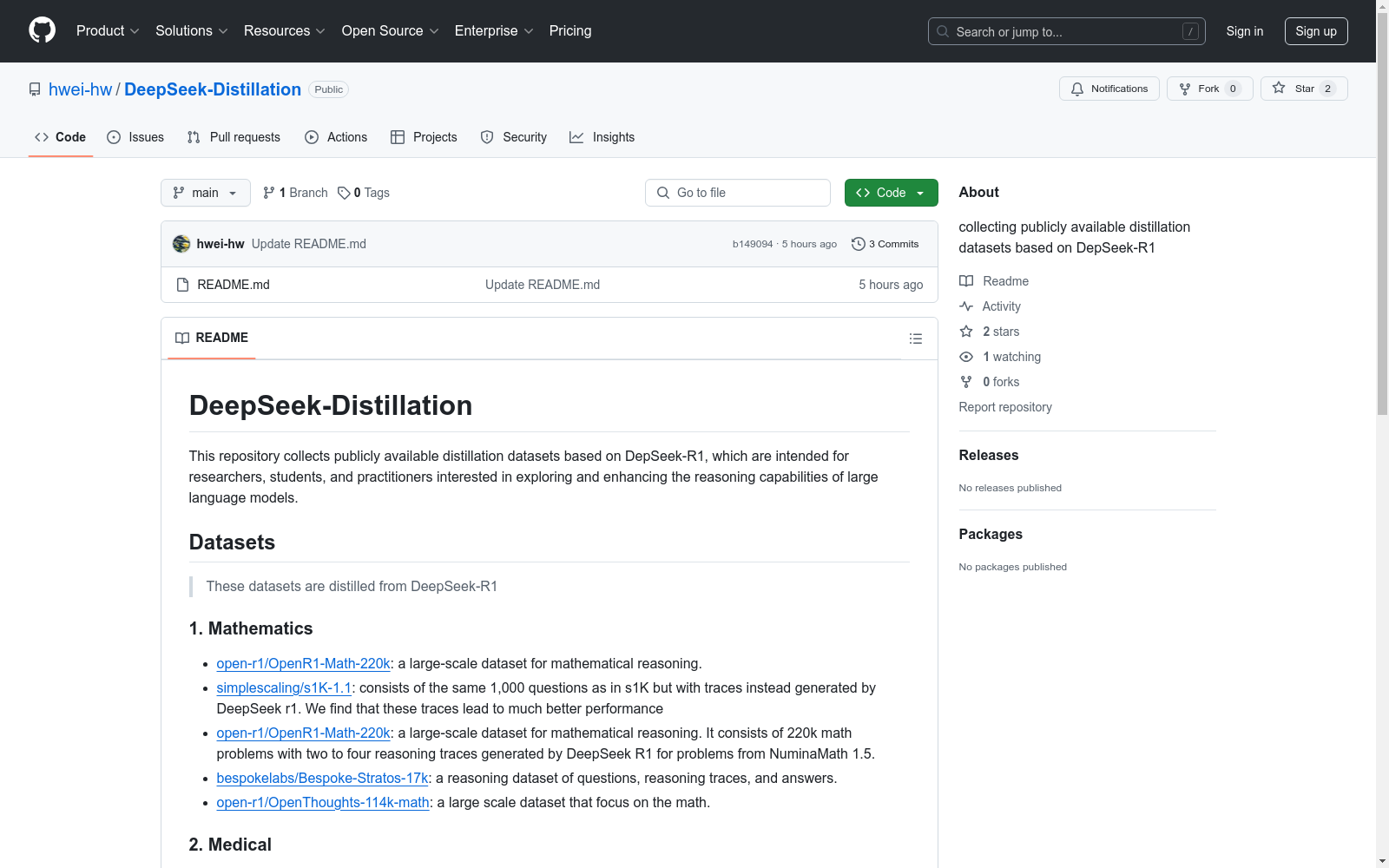Click the book icon beside README tab
The height and width of the screenshot is (868, 1389).
pyautogui.click(x=182, y=338)
